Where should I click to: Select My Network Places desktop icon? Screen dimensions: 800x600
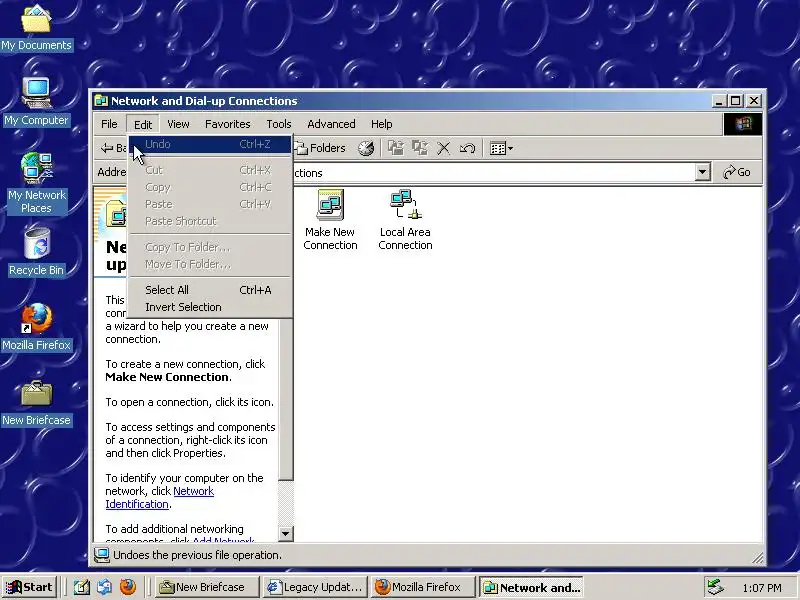tap(36, 183)
